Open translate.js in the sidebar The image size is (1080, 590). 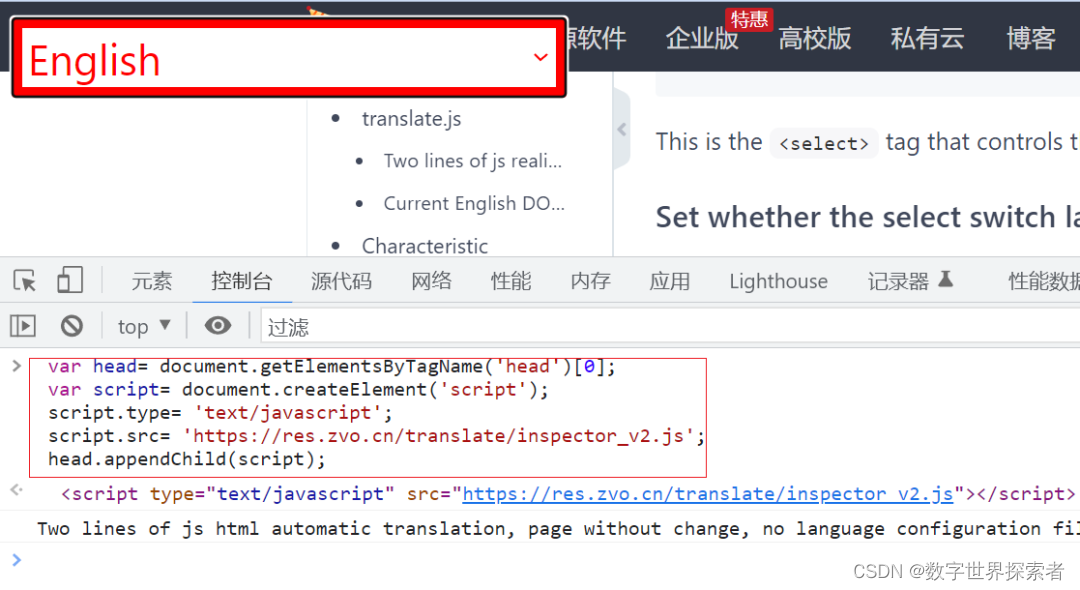411,118
